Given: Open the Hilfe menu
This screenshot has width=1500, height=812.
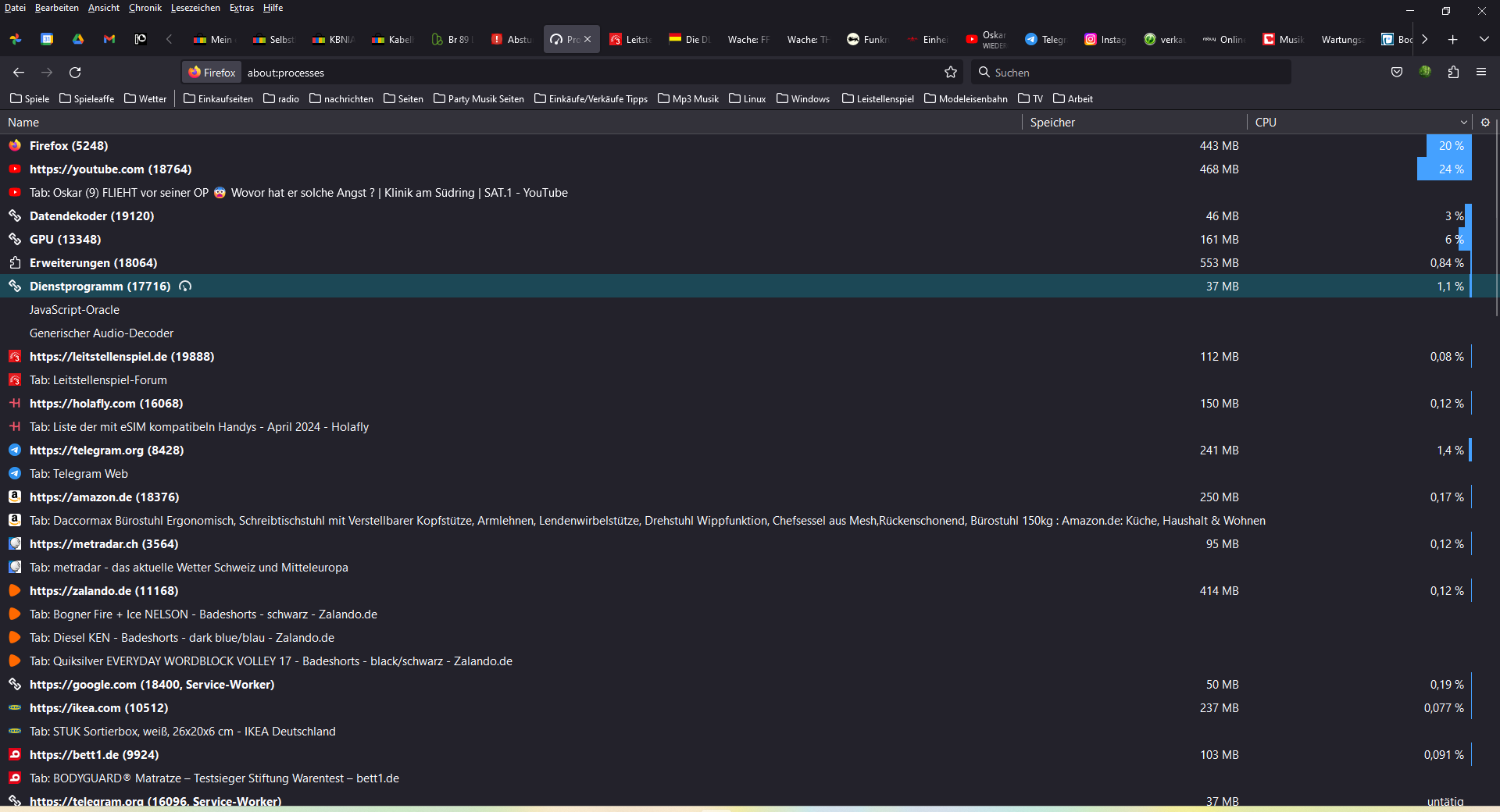Looking at the screenshot, I should pyautogui.click(x=273, y=8).
